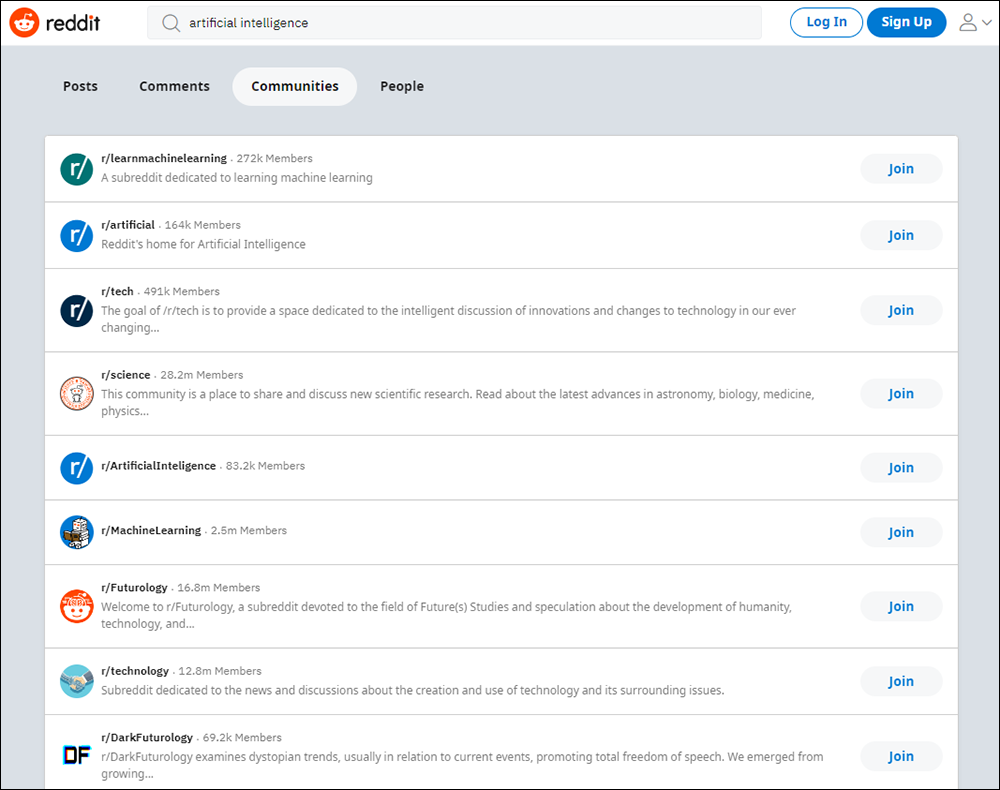The height and width of the screenshot is (790, 1000).
Task: Click the 'reddit' wordmark text
Action: click(73, 23)
